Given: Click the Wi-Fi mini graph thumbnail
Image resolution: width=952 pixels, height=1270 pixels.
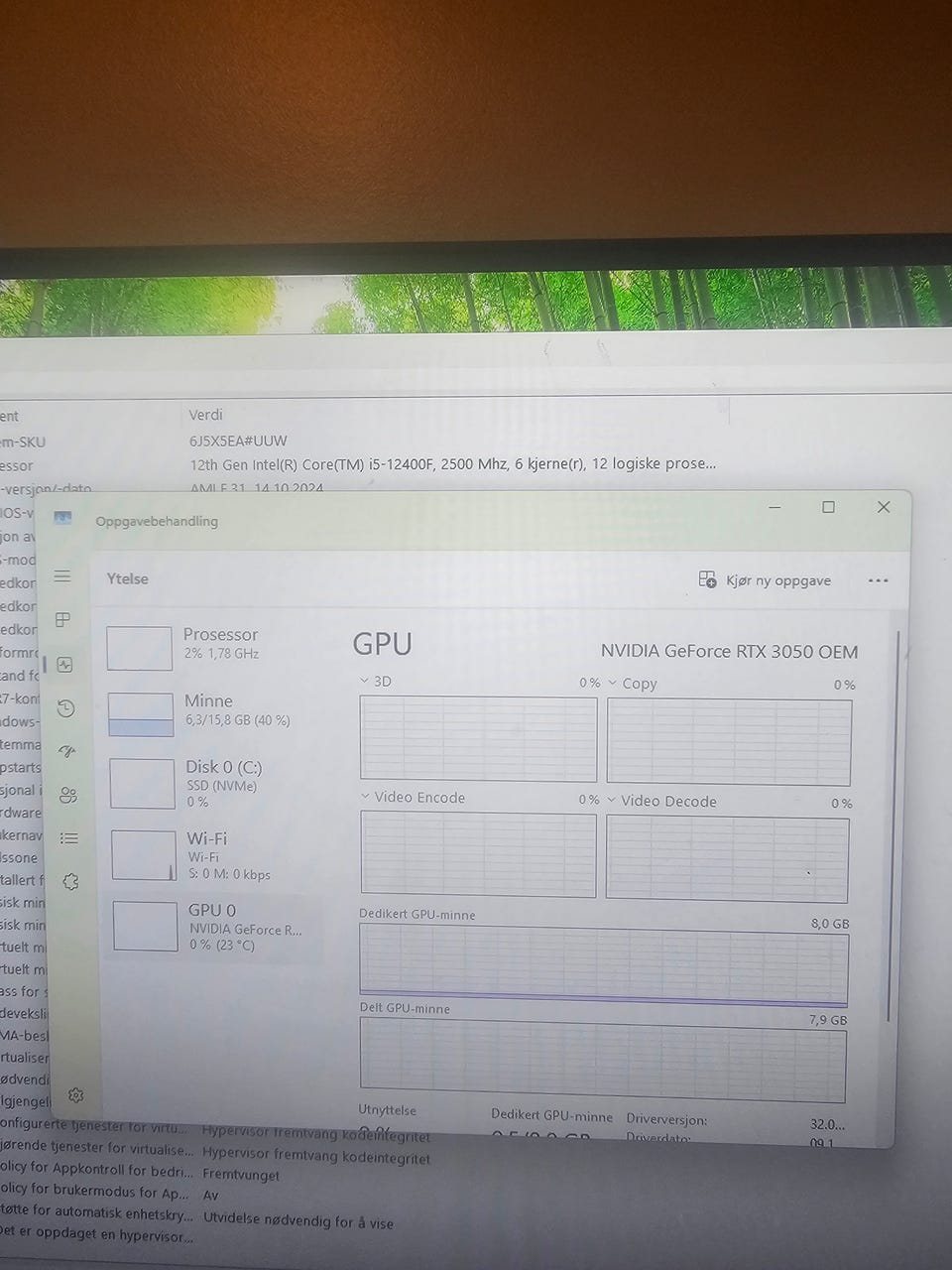Looking at the screenshot, I should pos(144,855).
